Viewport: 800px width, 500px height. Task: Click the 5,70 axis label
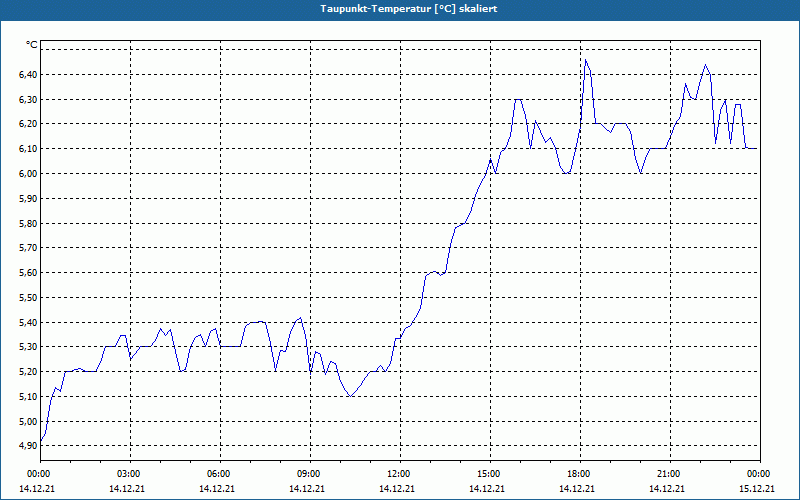(x=28, y=248)
